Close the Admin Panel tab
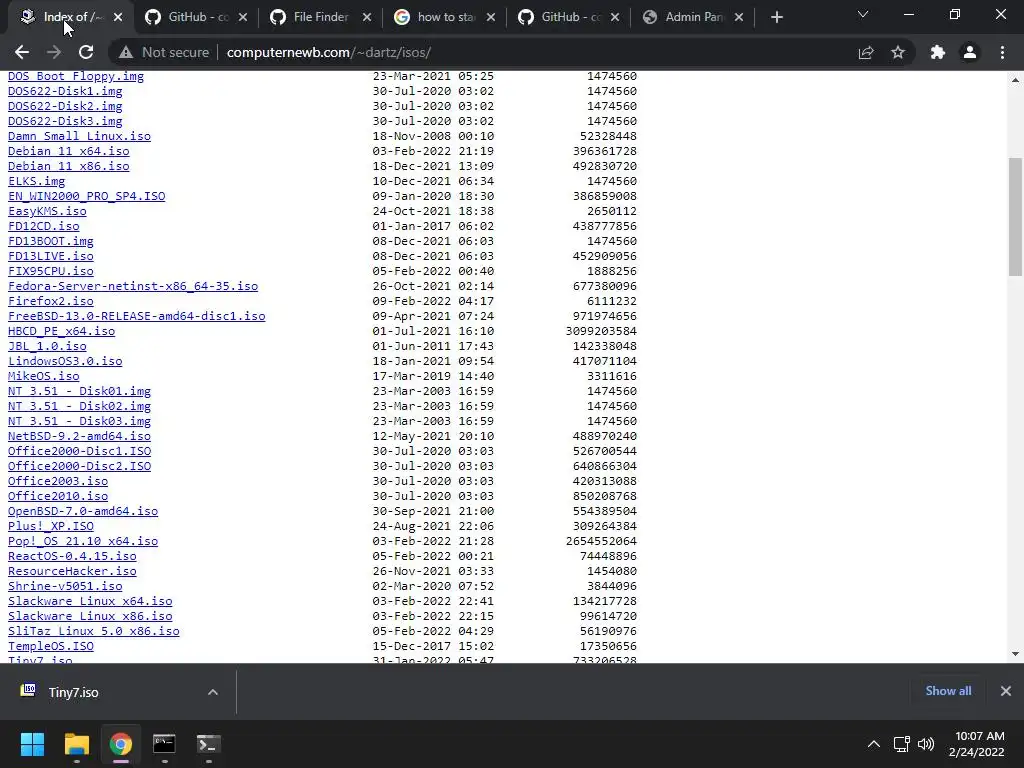This screenshot has height=768, width=1024. coord(739,18)
